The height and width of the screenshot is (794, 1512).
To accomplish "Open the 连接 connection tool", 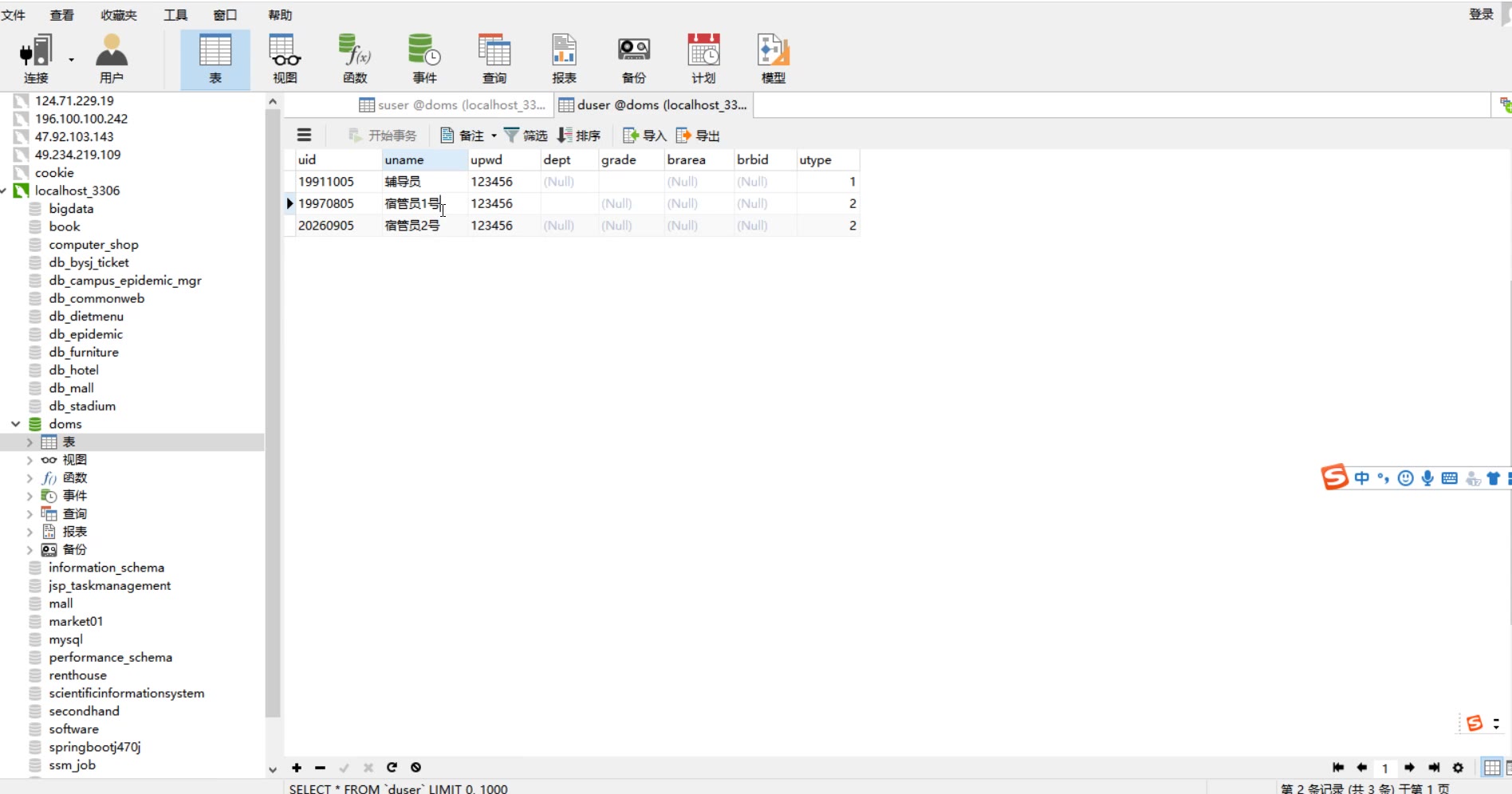I will tap(36, 59).
